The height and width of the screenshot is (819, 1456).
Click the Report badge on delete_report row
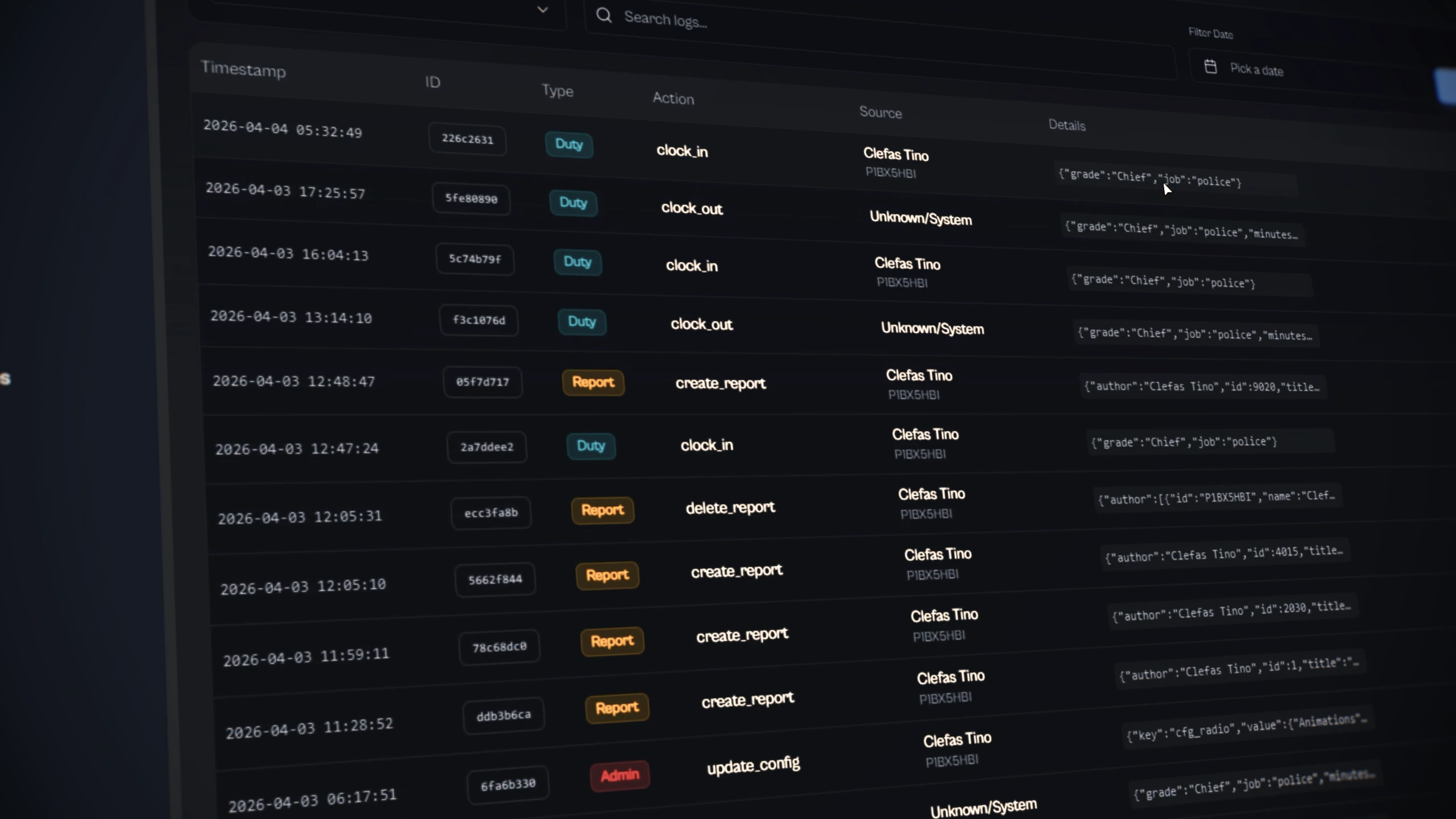pos(602,510)
